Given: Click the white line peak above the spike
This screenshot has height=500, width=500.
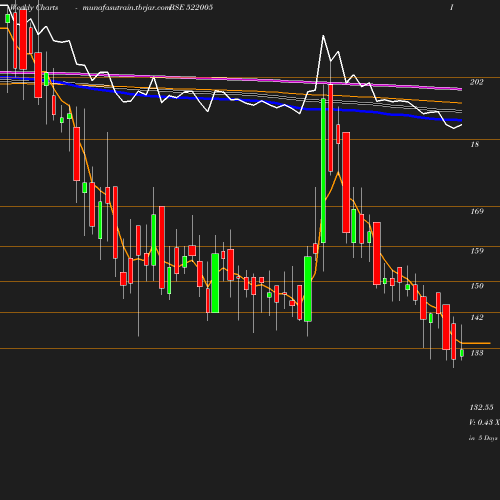Looking at the screenshot, I should (323, 36).
